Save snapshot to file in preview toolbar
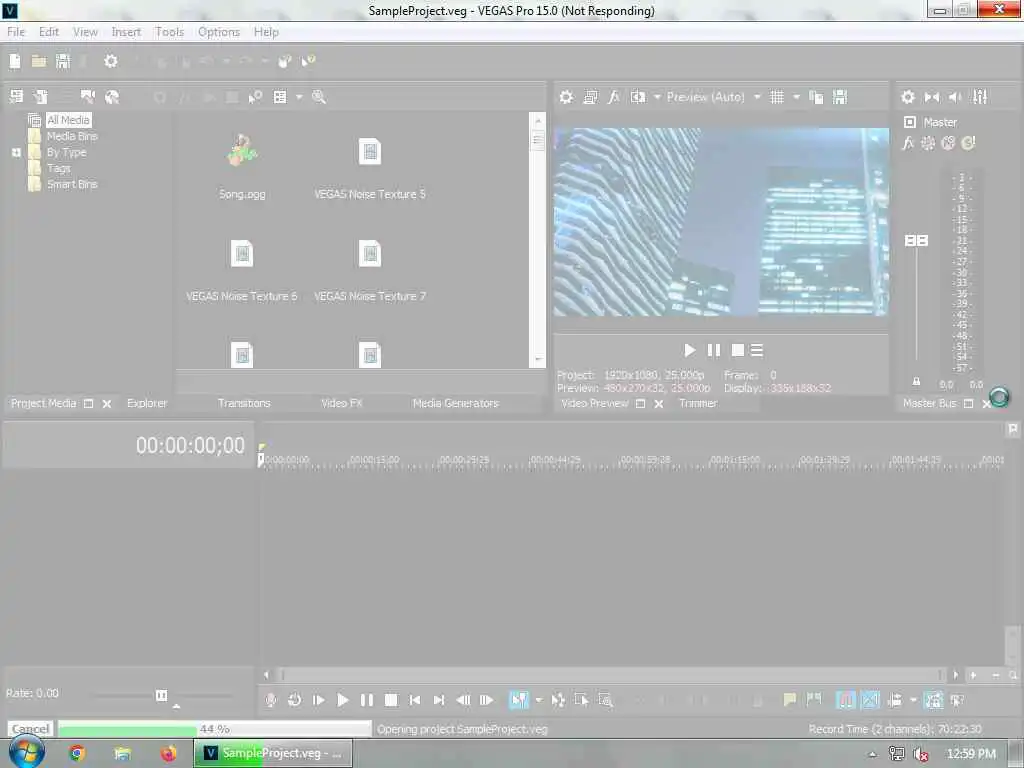 click(840, 97)
